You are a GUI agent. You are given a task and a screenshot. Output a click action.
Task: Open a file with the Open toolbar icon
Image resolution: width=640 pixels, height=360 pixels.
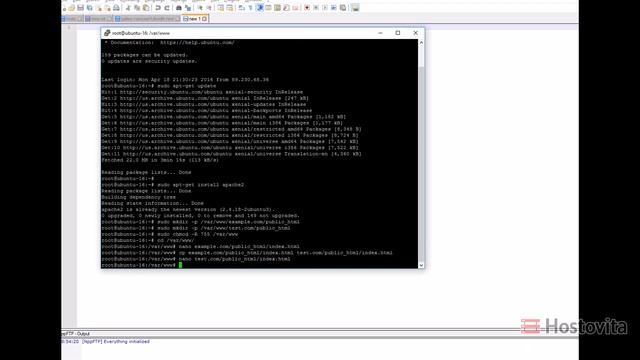pos(71,8)
